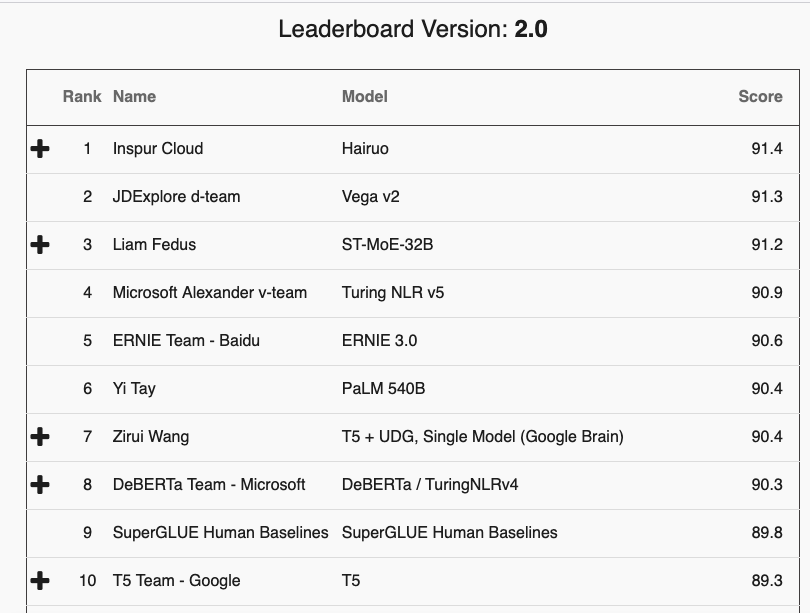This screenshot has height=613, width=810.
Task: Click the Name column header
Action: [x=133, y=97]
